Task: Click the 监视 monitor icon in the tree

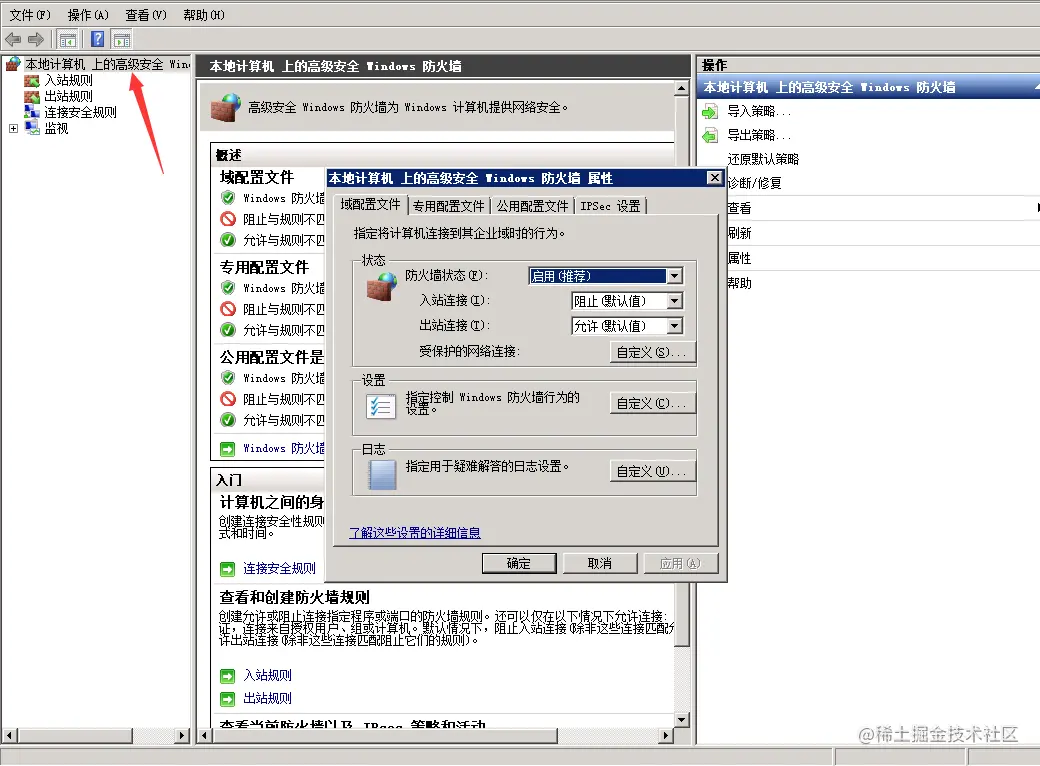Action: point(32,128)
